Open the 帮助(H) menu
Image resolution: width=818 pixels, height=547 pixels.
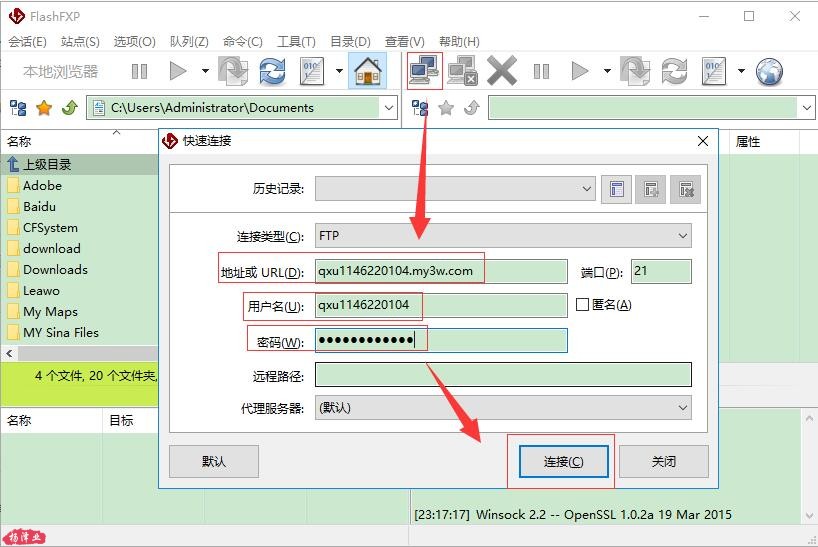(x=459, y=42)
